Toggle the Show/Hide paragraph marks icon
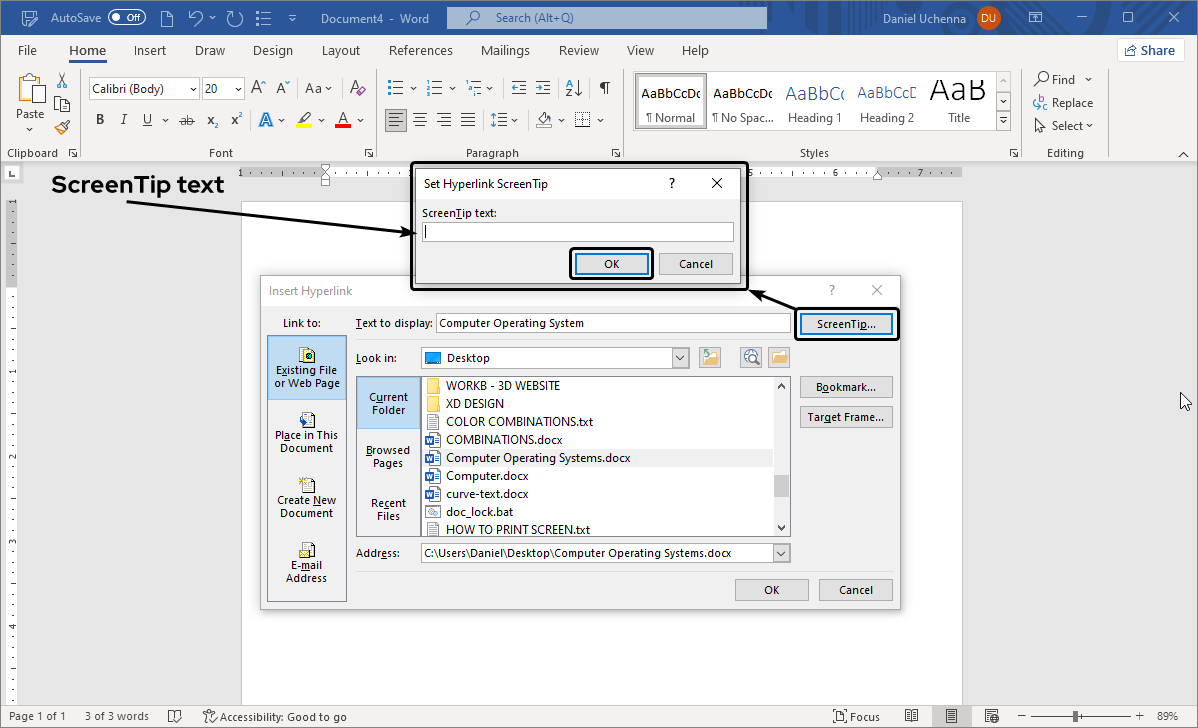 604,88
